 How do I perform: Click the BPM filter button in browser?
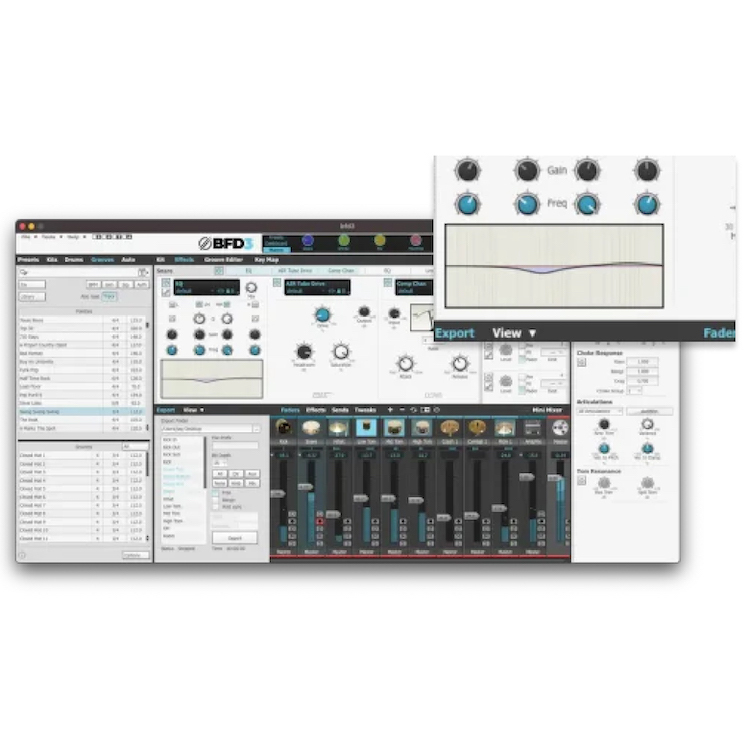[93, 285]
